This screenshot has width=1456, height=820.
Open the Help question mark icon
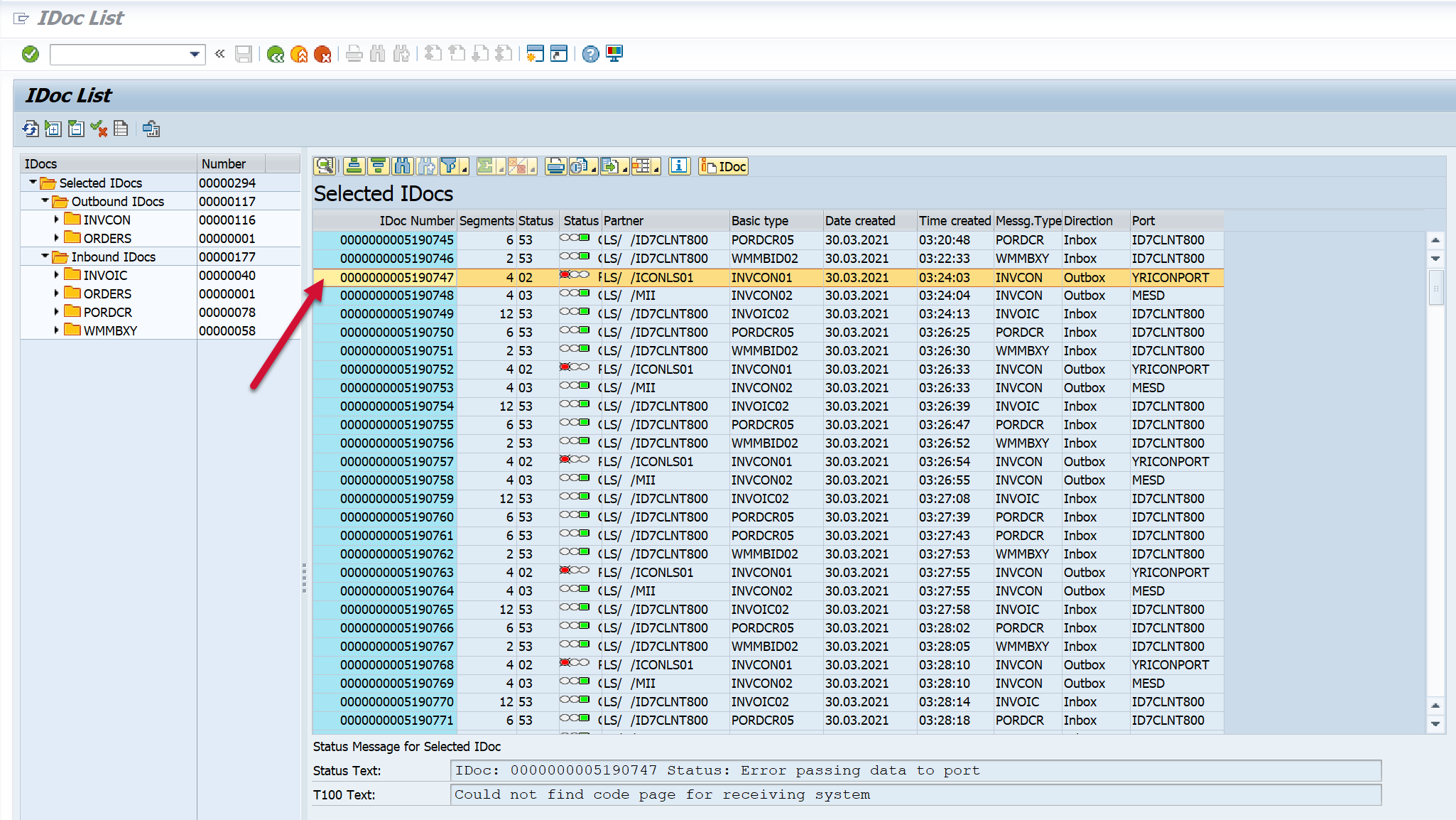coord(590,54)
